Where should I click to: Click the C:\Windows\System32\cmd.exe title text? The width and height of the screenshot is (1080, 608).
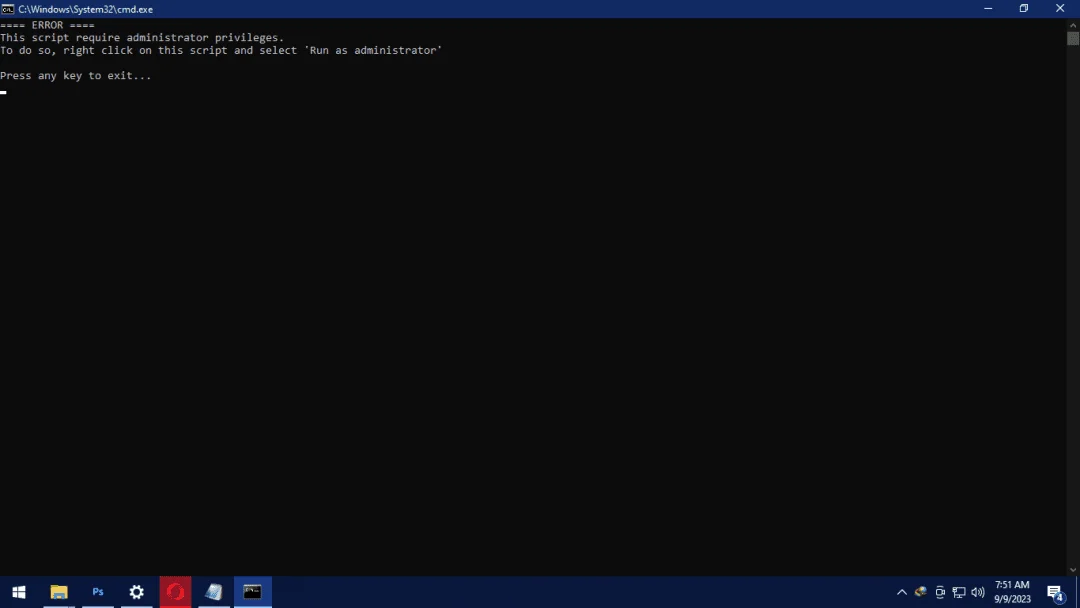(85, 9)
